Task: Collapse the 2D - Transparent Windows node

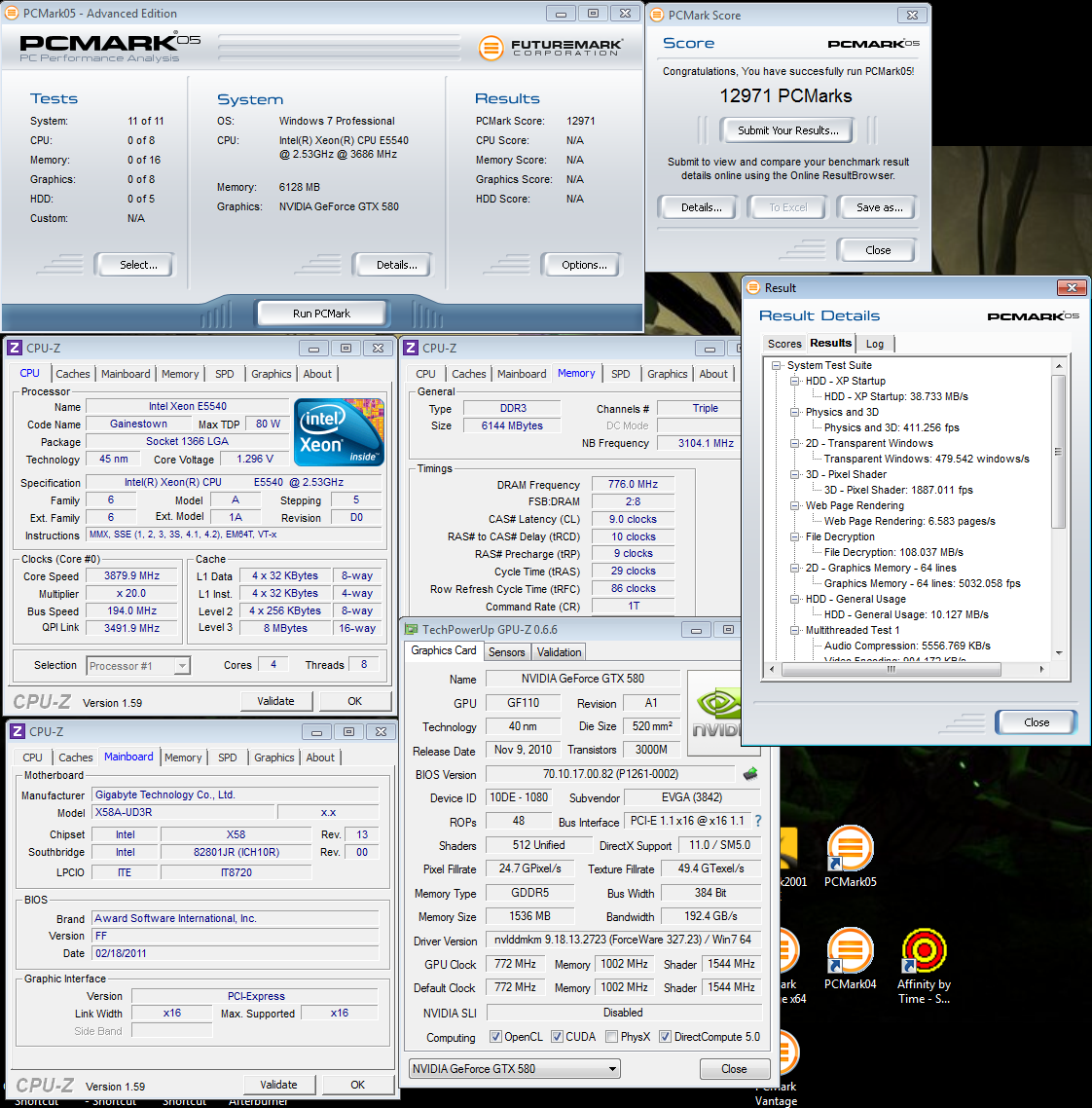Action: tap(794, 443)
